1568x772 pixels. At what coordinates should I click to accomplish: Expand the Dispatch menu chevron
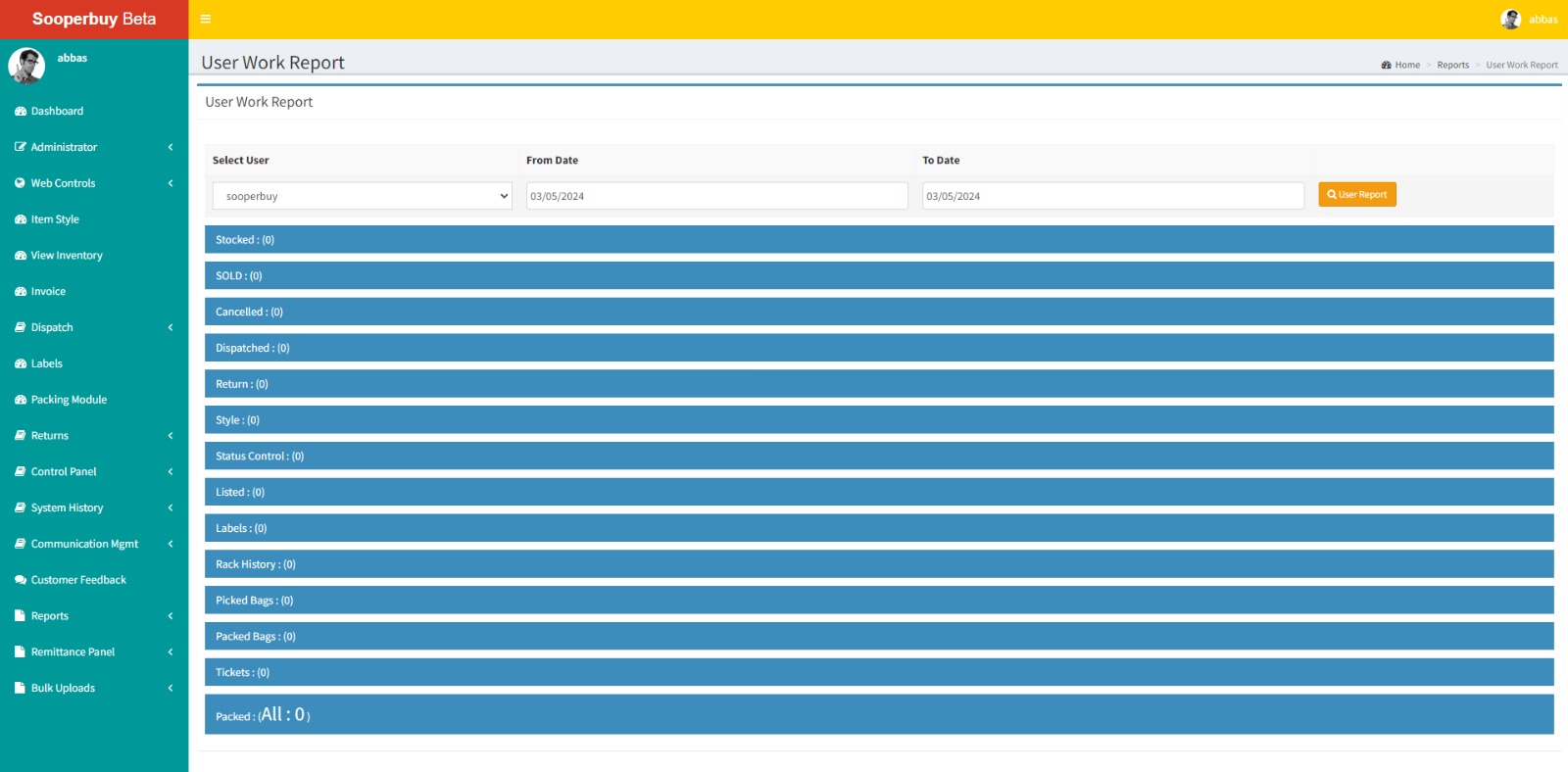[171, 327]
